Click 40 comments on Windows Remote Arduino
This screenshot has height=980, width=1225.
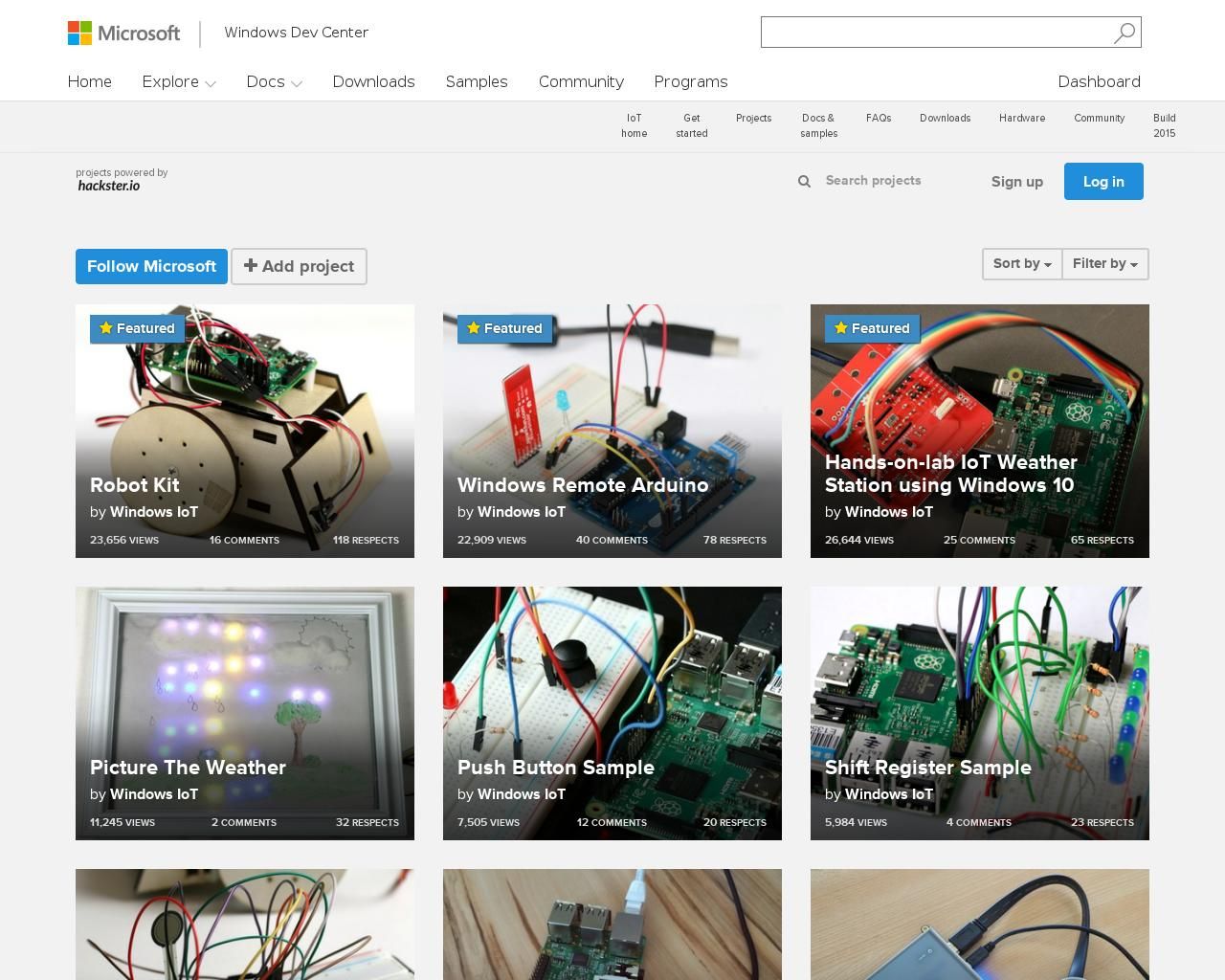(x=612, y=540)
